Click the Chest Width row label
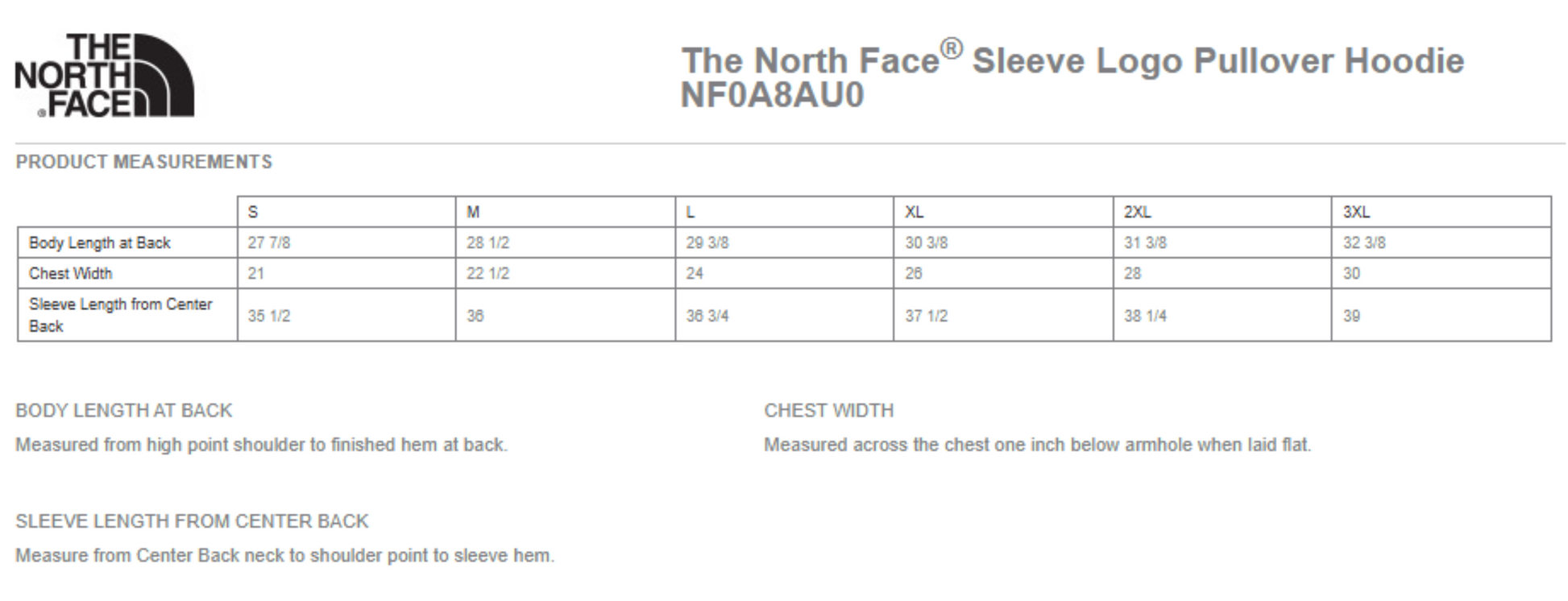1568x601 pixels. tap(71, 273)
